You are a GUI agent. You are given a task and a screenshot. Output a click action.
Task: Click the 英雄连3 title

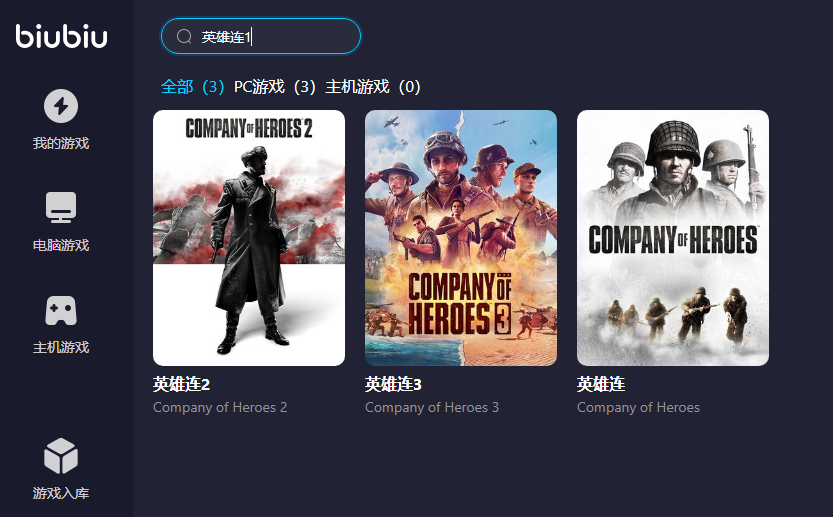click(x=393, y=384)
